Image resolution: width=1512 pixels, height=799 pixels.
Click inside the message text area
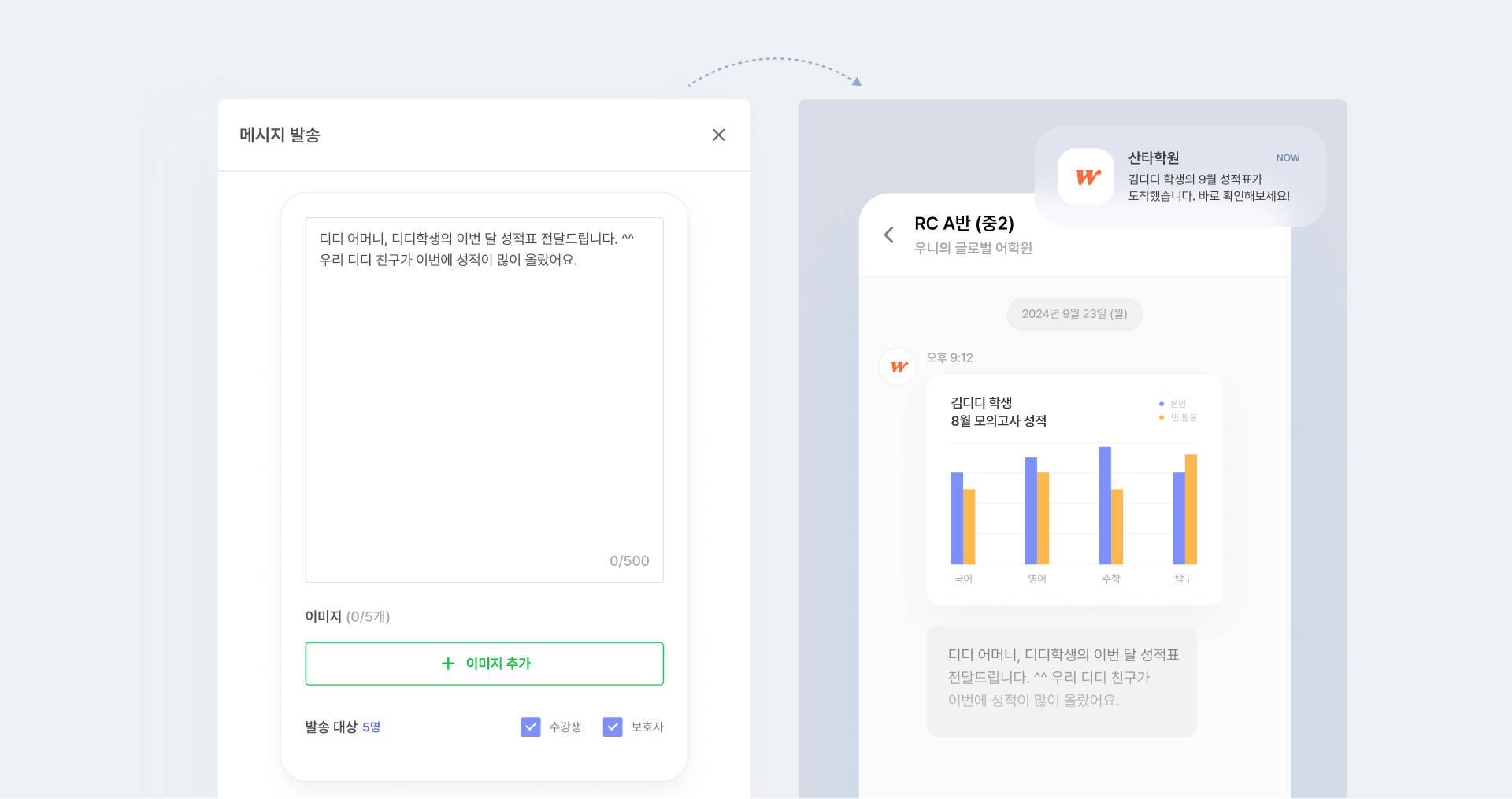pyautogui.click(x=484, y=394)
